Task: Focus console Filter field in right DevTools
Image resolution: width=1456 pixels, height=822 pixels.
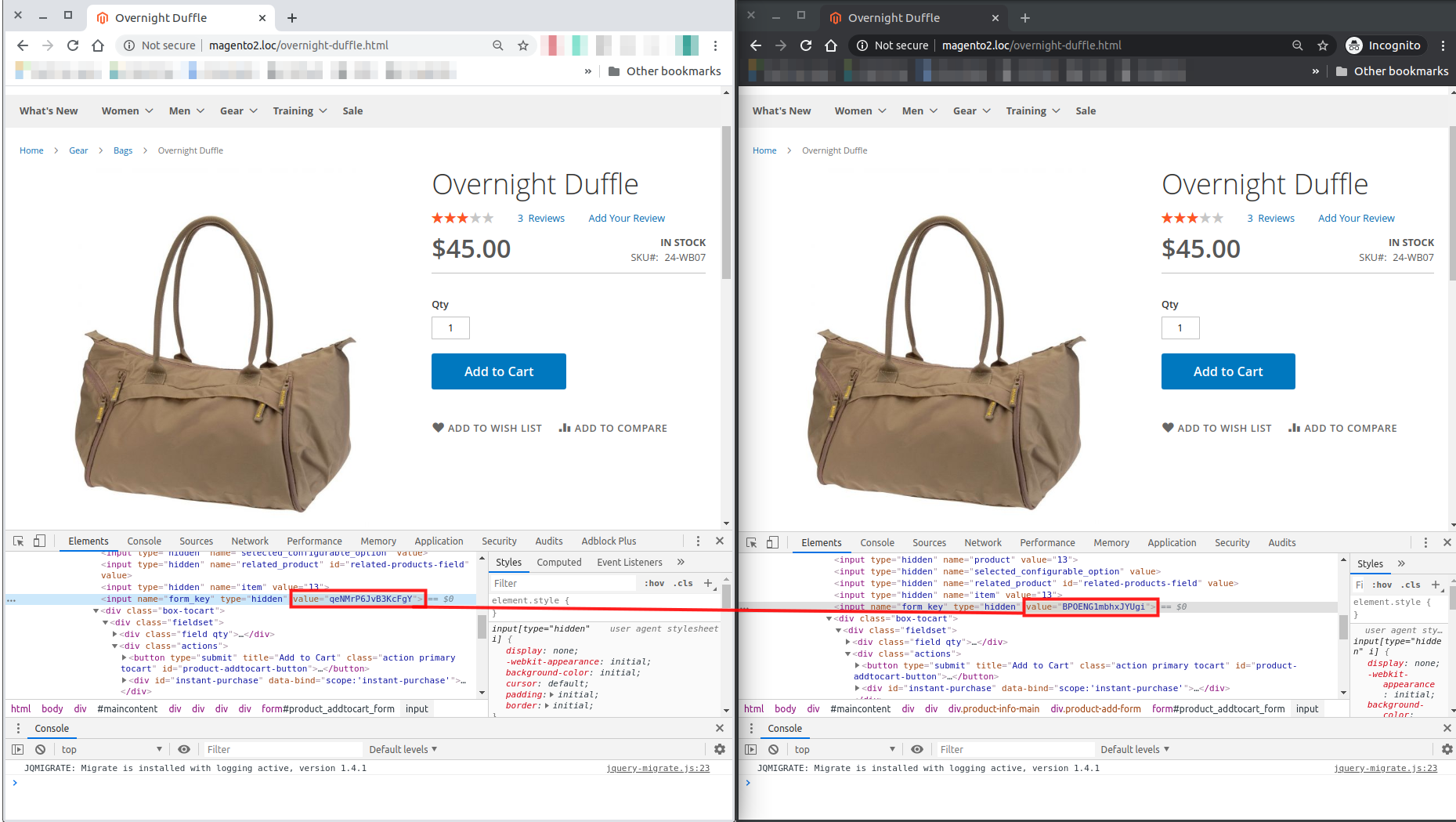Action: [1016, 749]
